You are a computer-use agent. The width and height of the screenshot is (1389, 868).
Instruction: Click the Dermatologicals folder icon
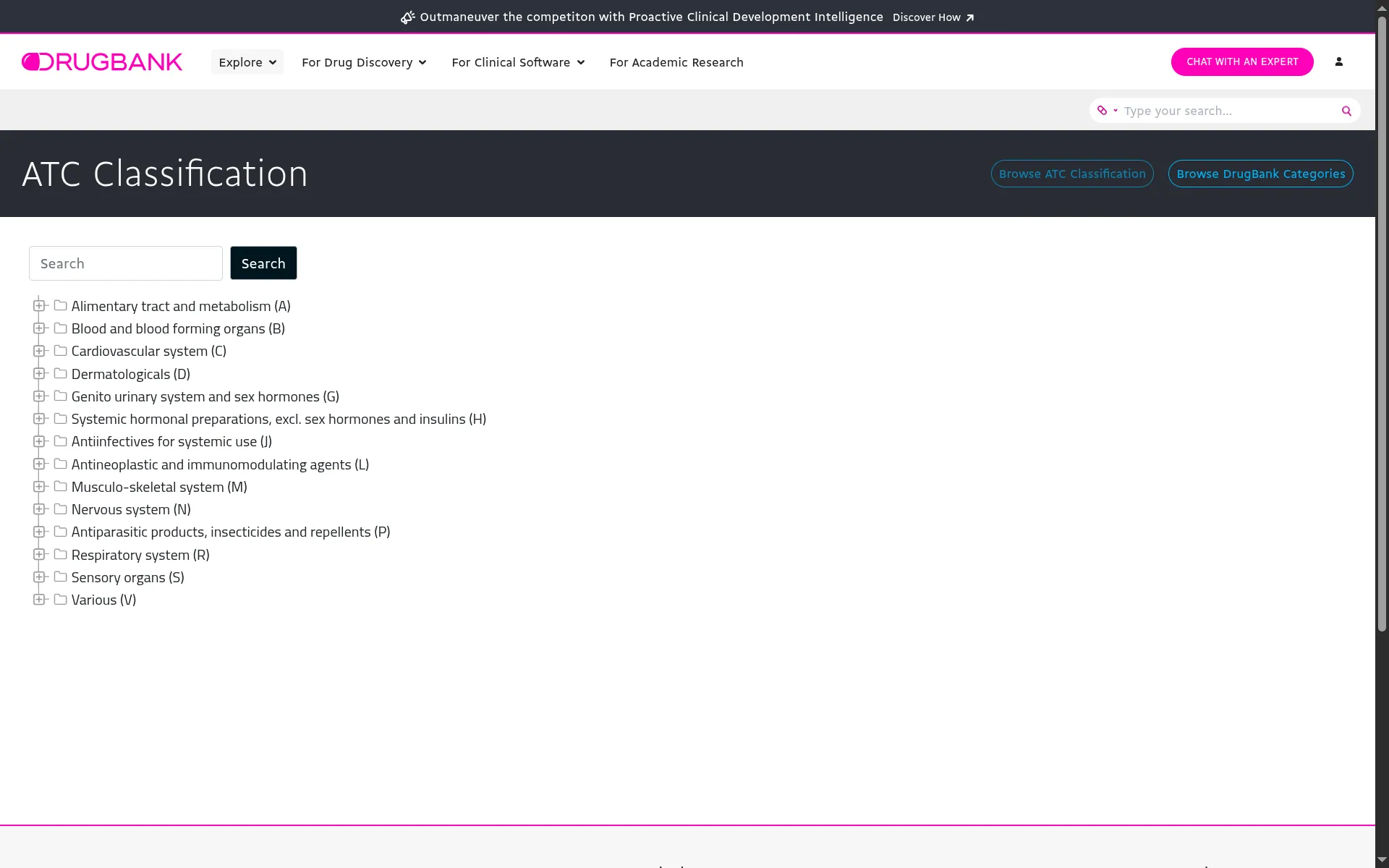(x=61, y=374)
